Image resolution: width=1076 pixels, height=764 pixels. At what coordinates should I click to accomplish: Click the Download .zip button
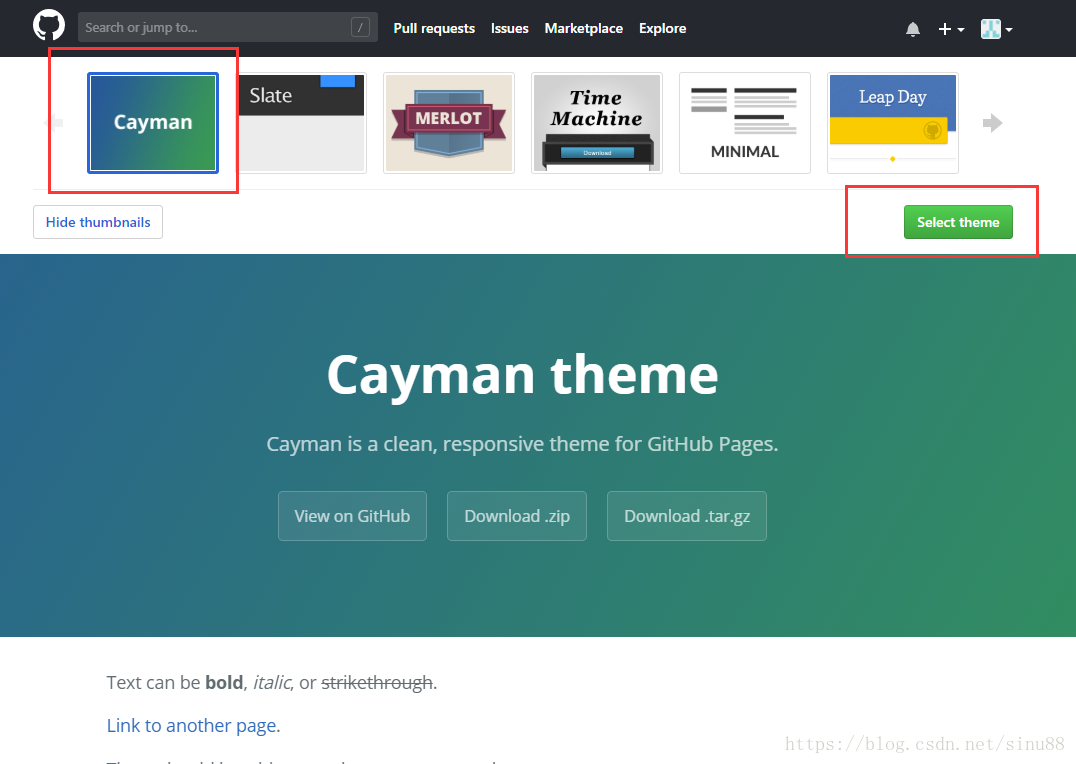coord(517,516)
